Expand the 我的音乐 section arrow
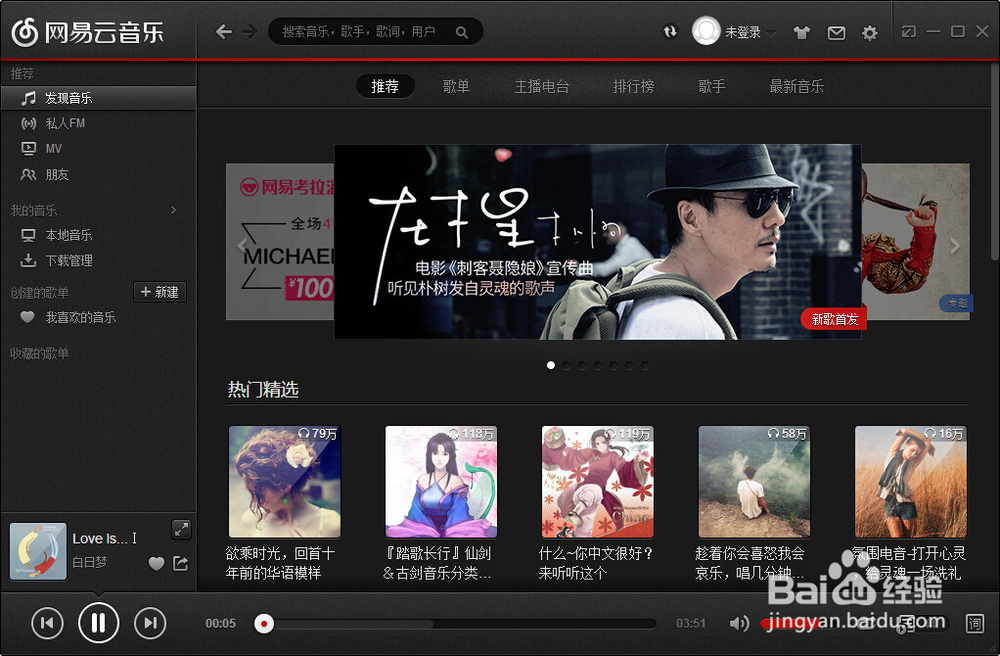This screenshot has width=1000, height=656. coord(173,210)
